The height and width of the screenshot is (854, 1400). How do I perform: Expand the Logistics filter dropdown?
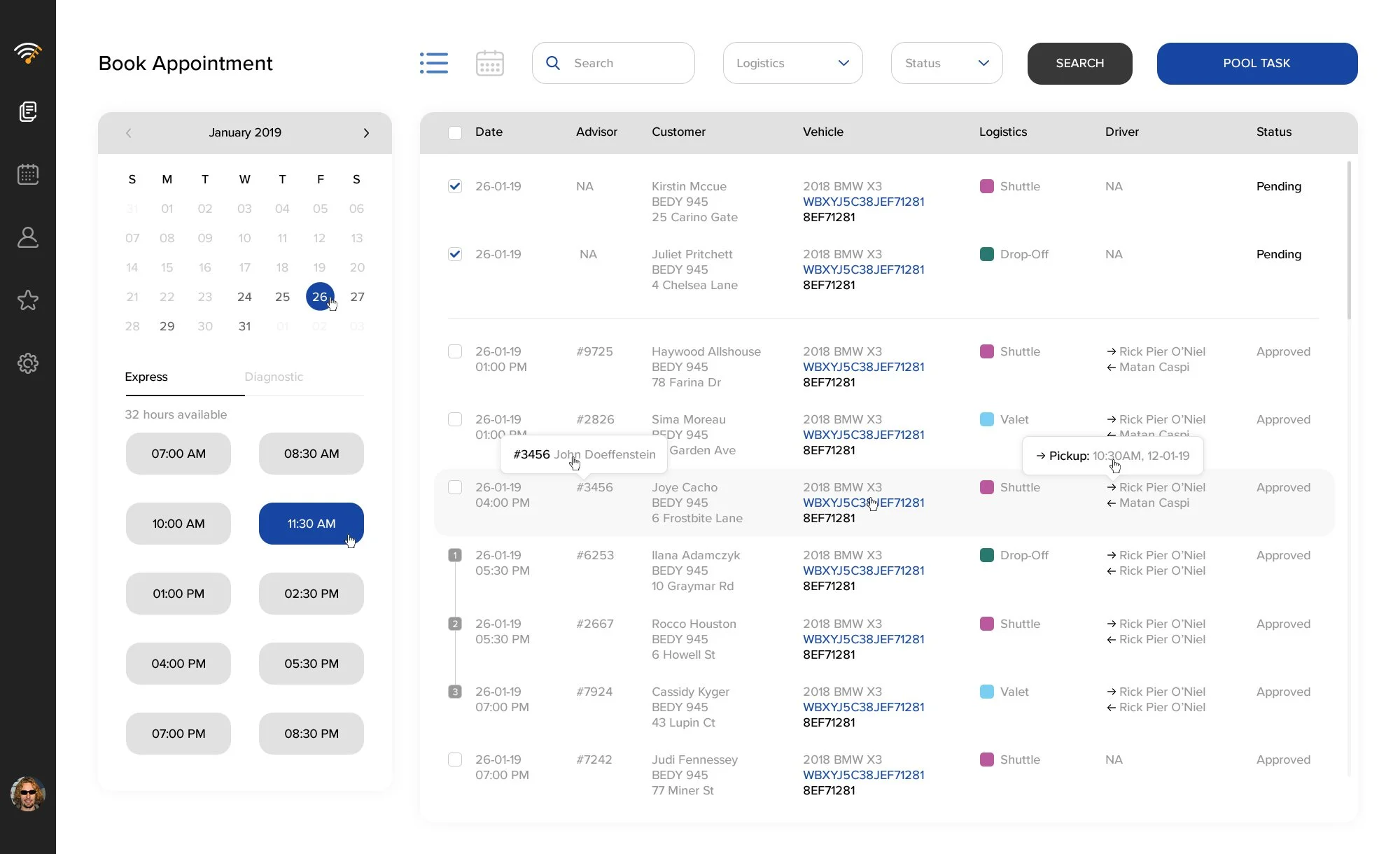(792, 63)
